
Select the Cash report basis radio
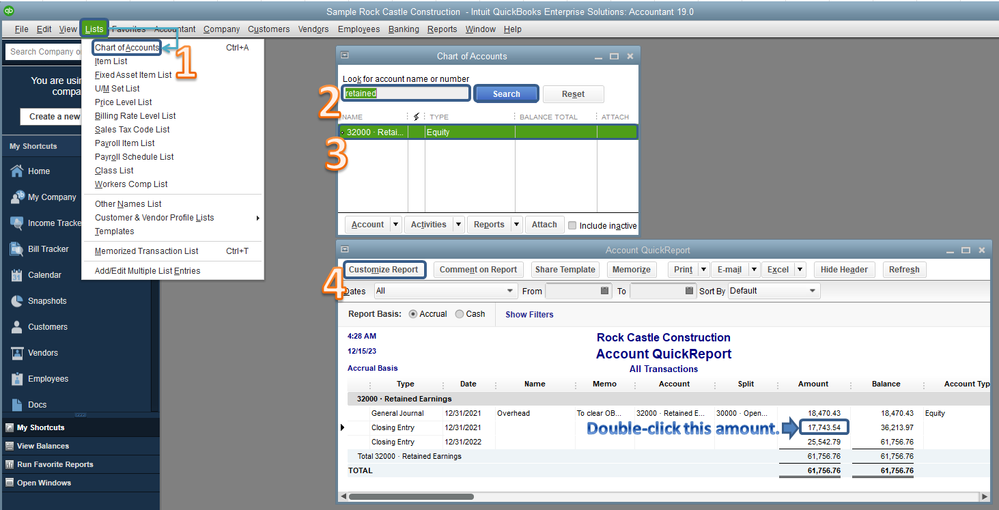click(x=459, y=314)
